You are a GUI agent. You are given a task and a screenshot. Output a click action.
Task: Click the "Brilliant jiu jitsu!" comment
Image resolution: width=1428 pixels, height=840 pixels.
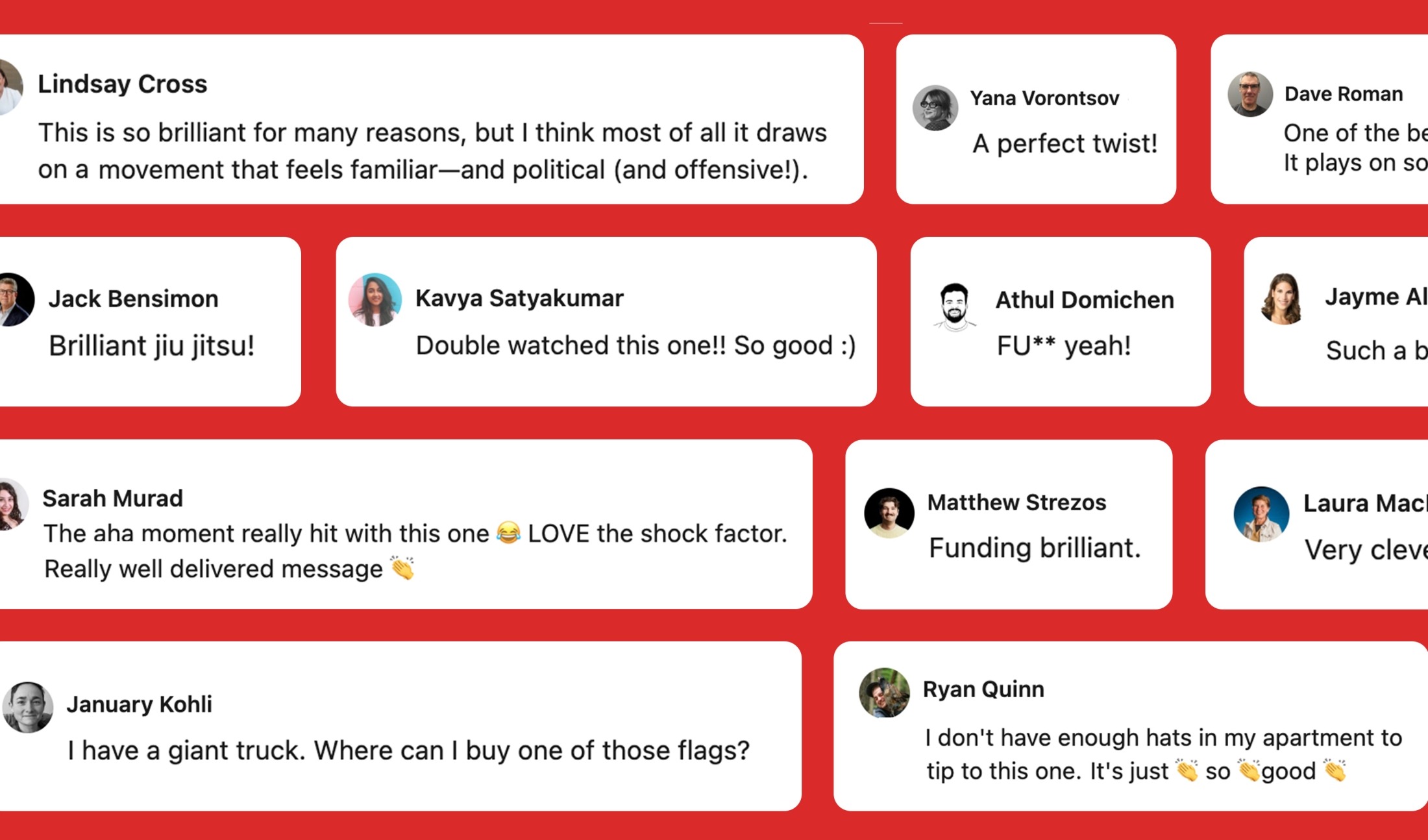(x=151, y=346)
